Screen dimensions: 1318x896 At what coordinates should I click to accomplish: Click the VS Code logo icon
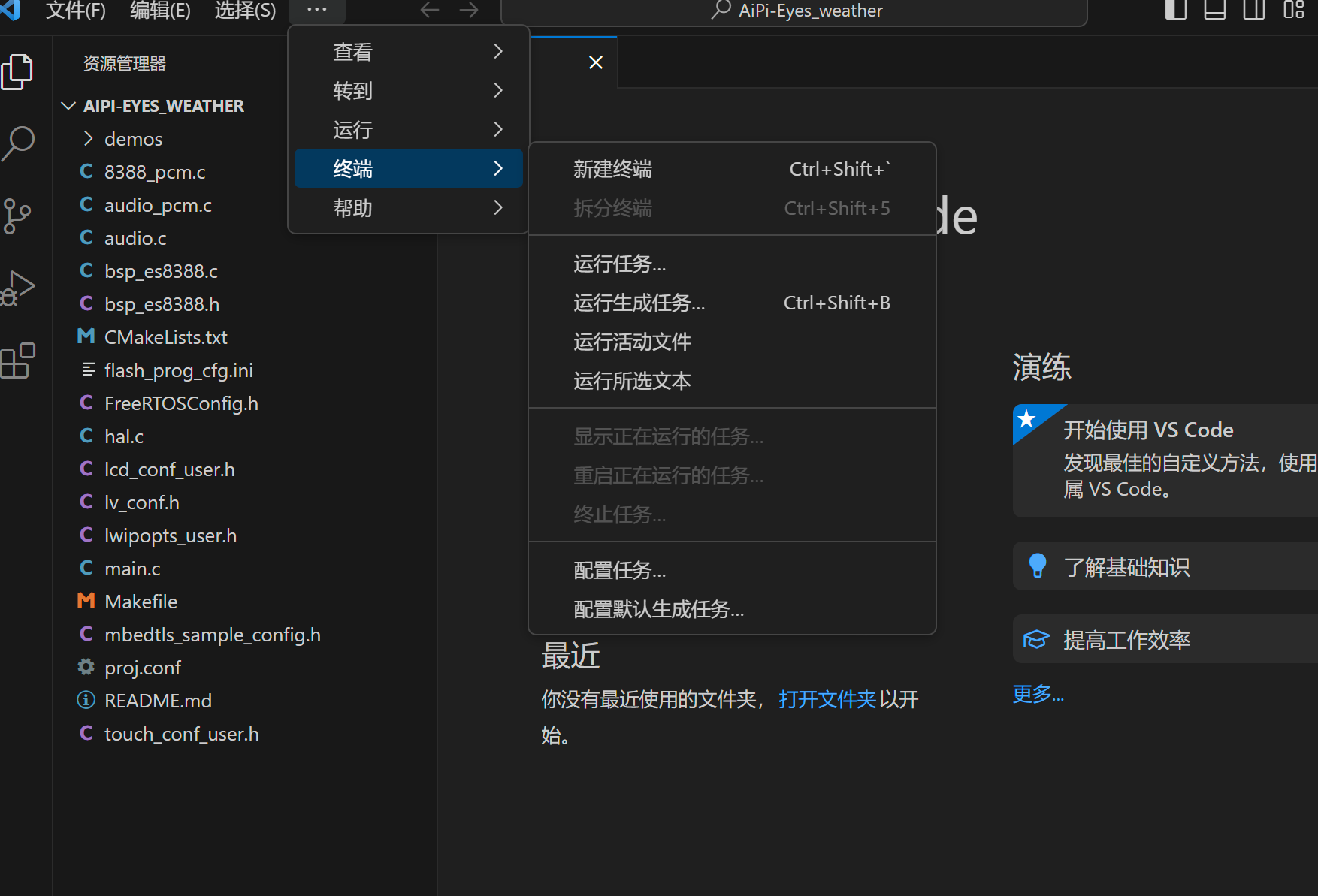click(10, 10)
